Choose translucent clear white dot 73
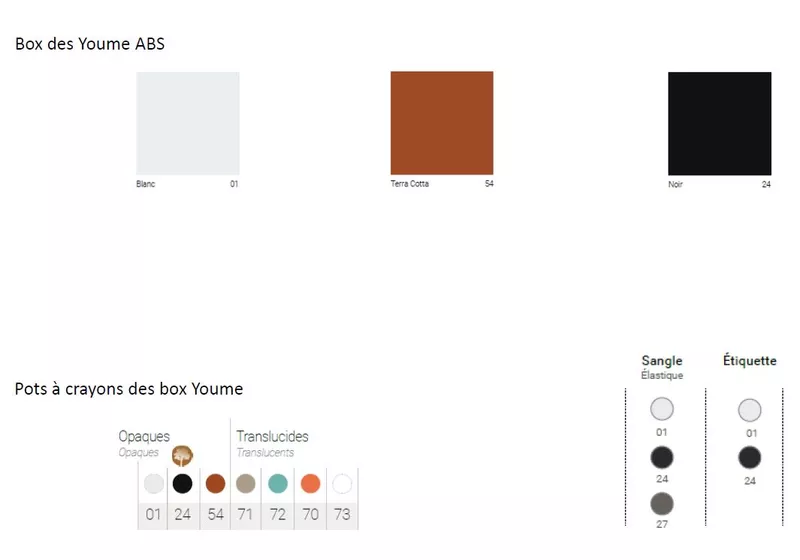This screenshot has width=800, height=560. (342, 484)
